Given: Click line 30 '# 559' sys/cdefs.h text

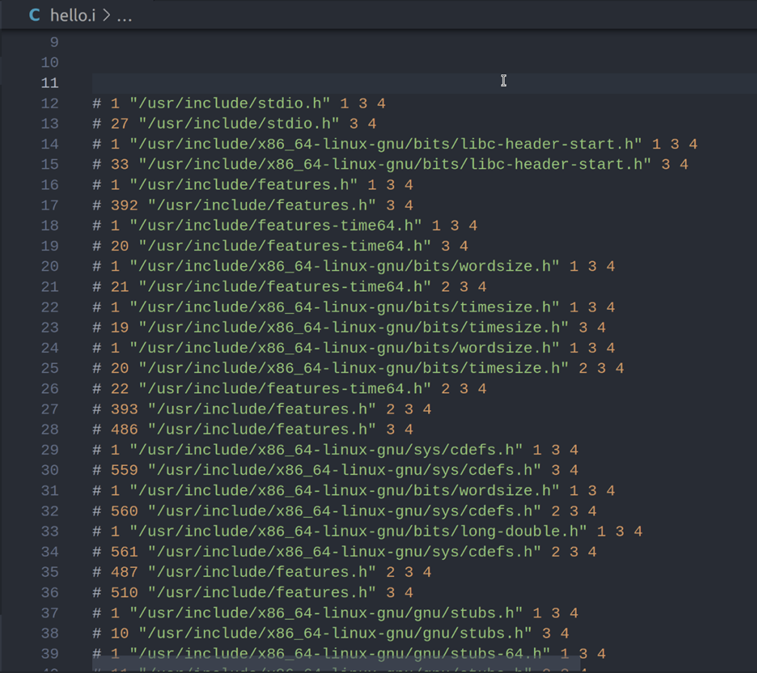Looking at the screenshot, I should [x=336, y=470].
